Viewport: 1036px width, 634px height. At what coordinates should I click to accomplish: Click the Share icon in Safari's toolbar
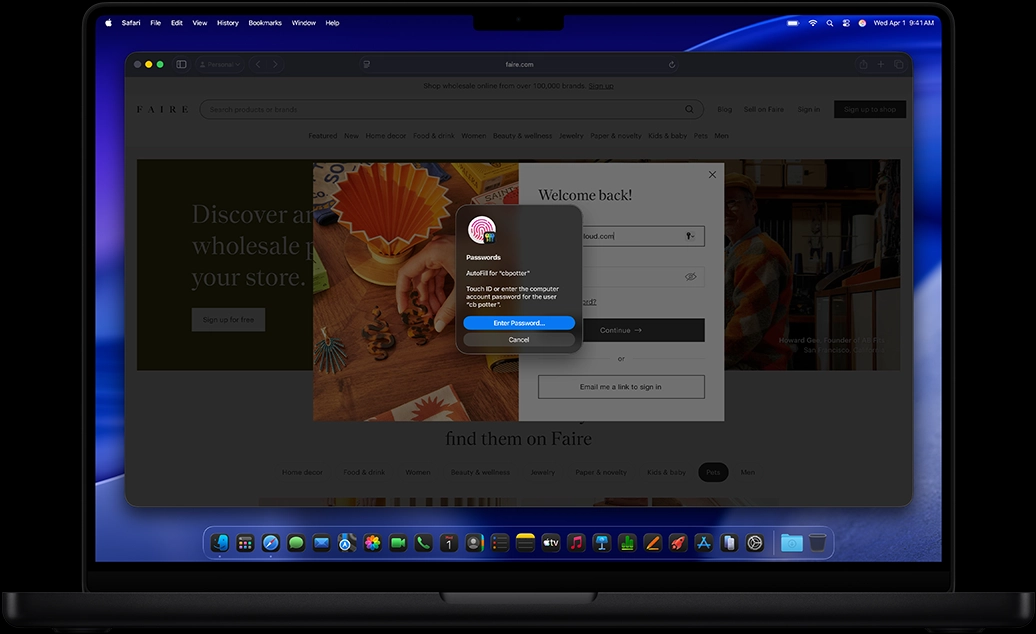(x=863, y=63)
